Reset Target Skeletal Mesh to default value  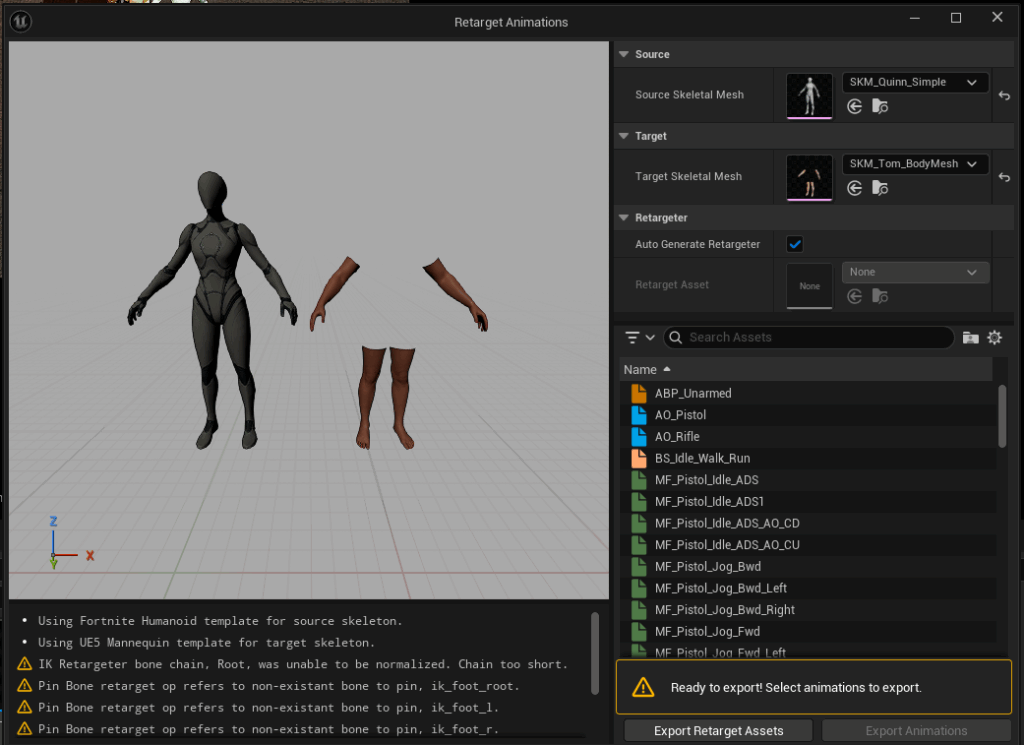tap(1004, 178)
